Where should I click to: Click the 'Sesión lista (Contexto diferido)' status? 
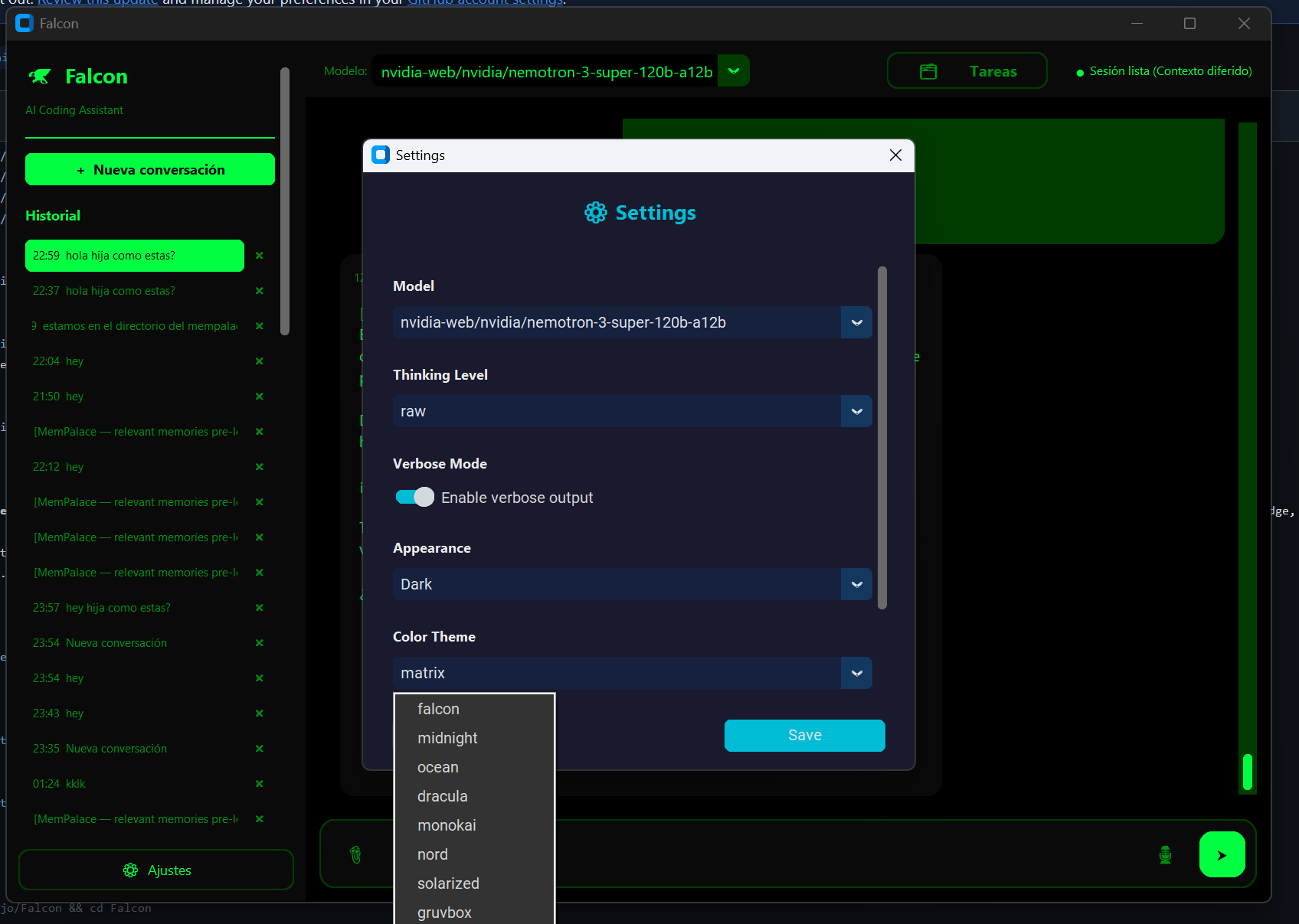tap(1164, 71)
